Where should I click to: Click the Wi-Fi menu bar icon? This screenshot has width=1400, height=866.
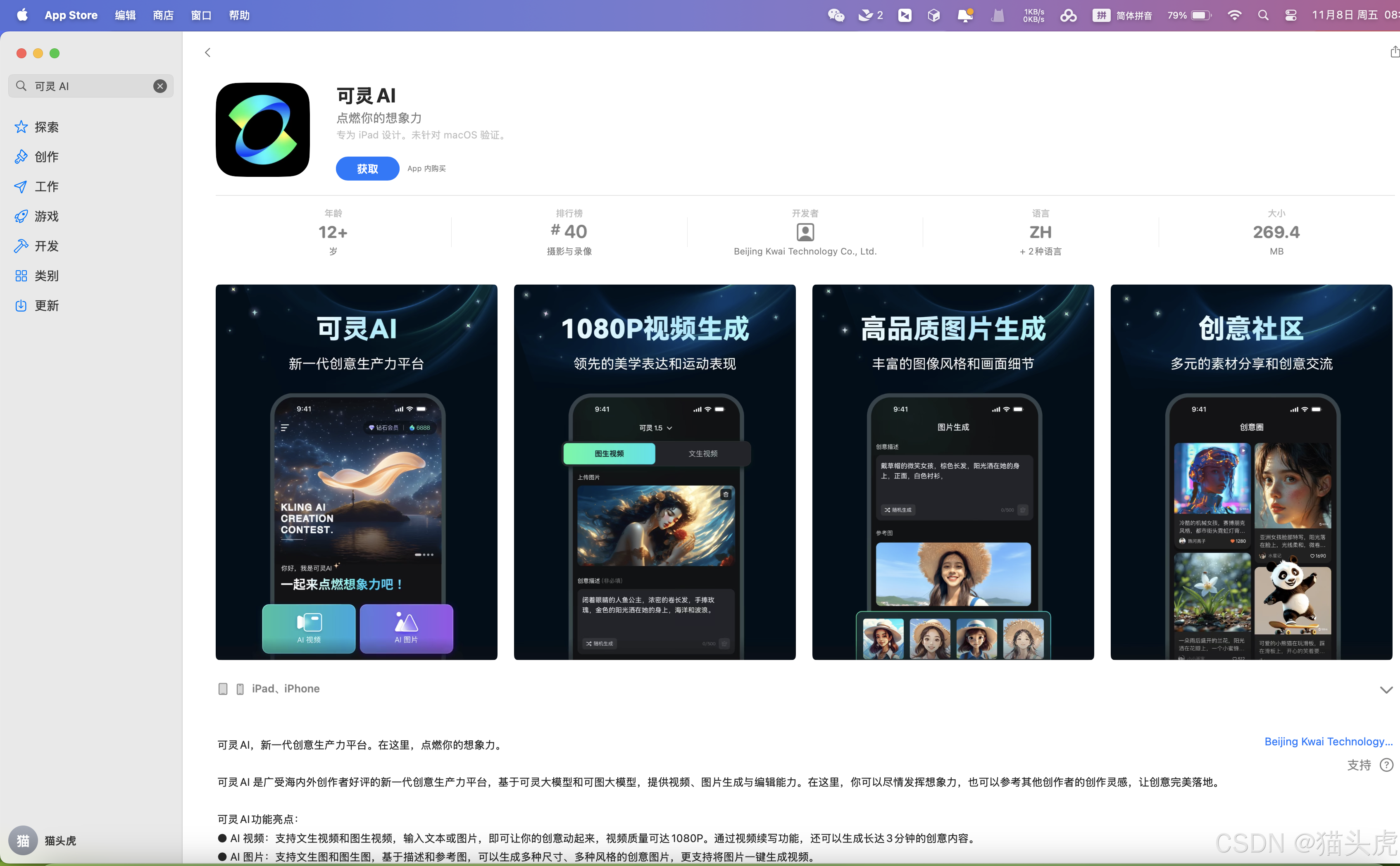pos(1234,15)
